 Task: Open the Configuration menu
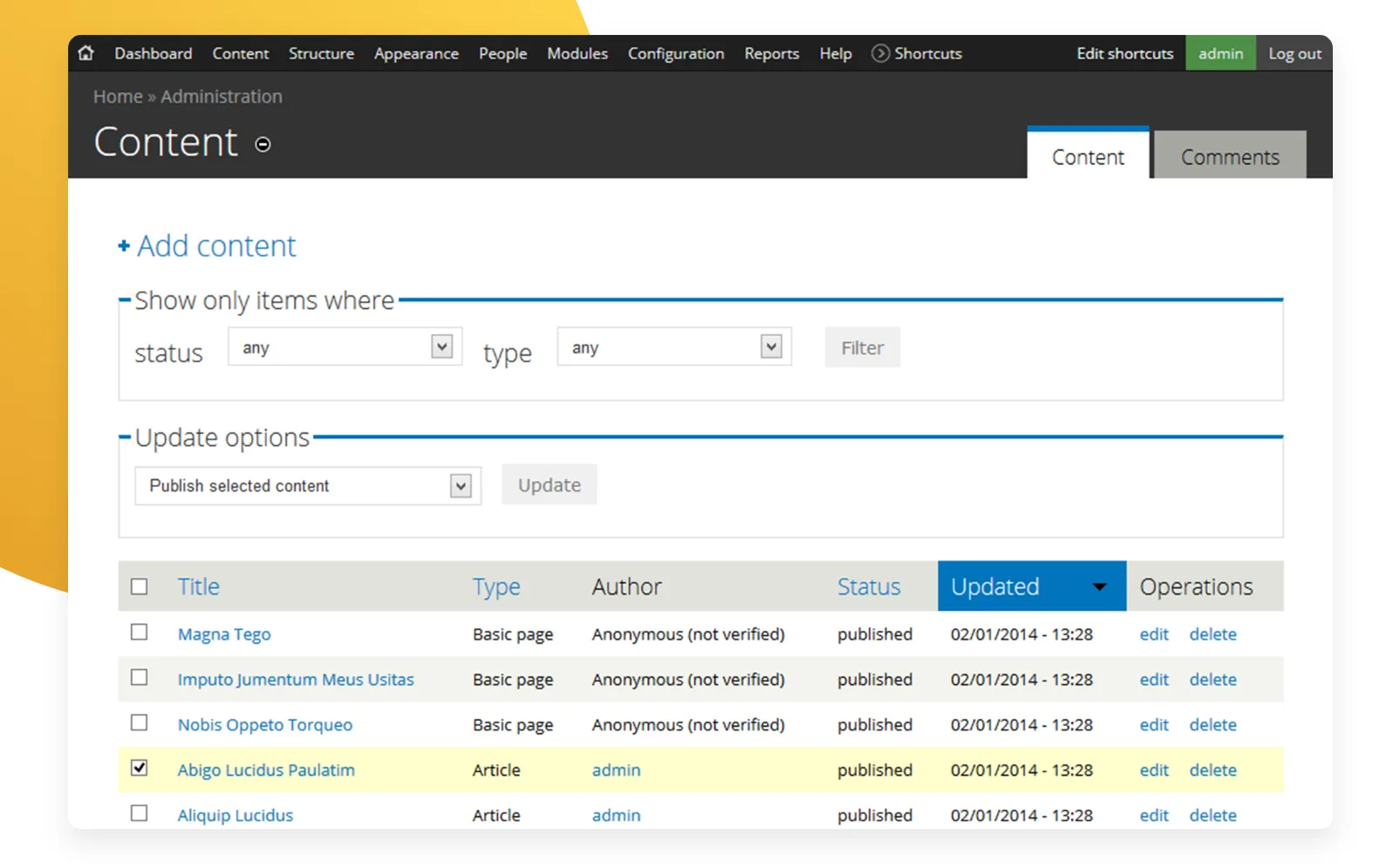tap(676, 53)
